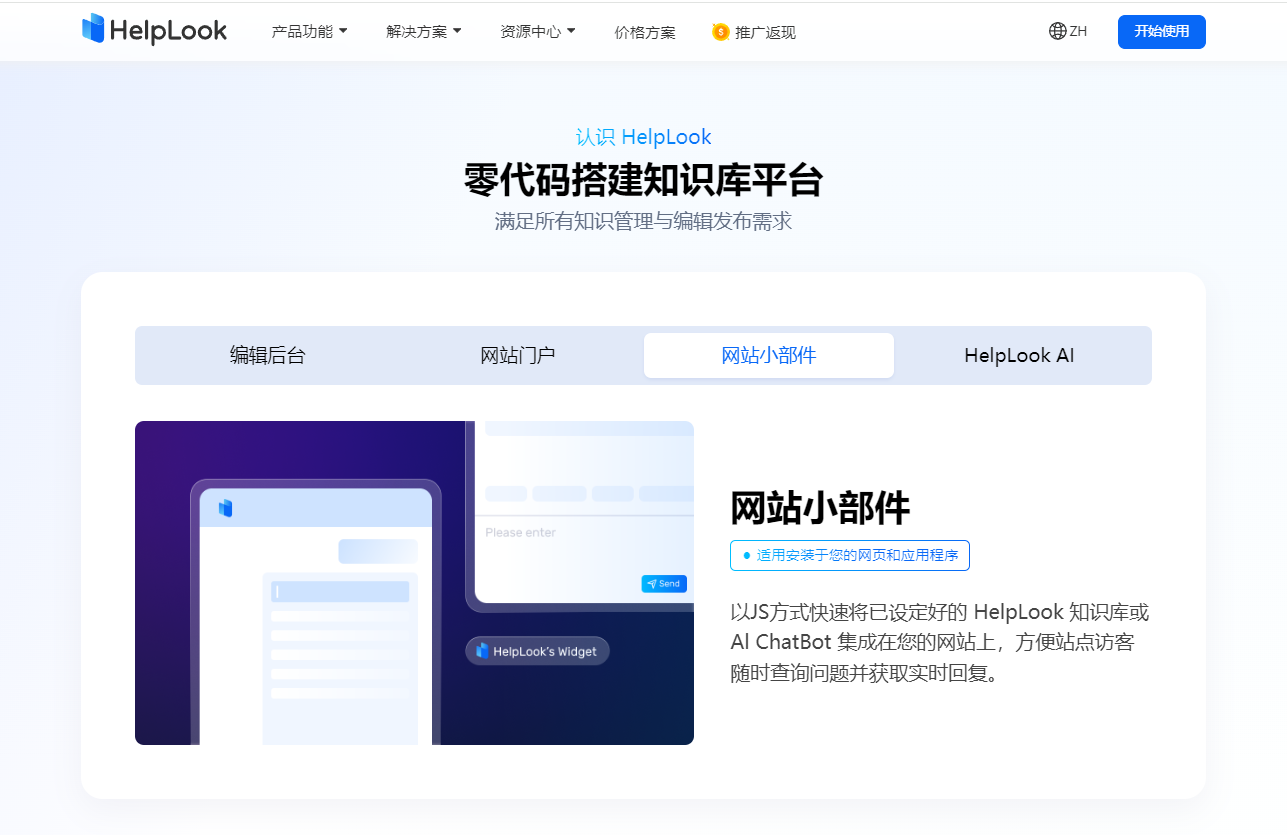The width and height of the screenshot is (1287, 838).
Task: Switch to the HelpLook AI tab
Action: click(1019, 355)
